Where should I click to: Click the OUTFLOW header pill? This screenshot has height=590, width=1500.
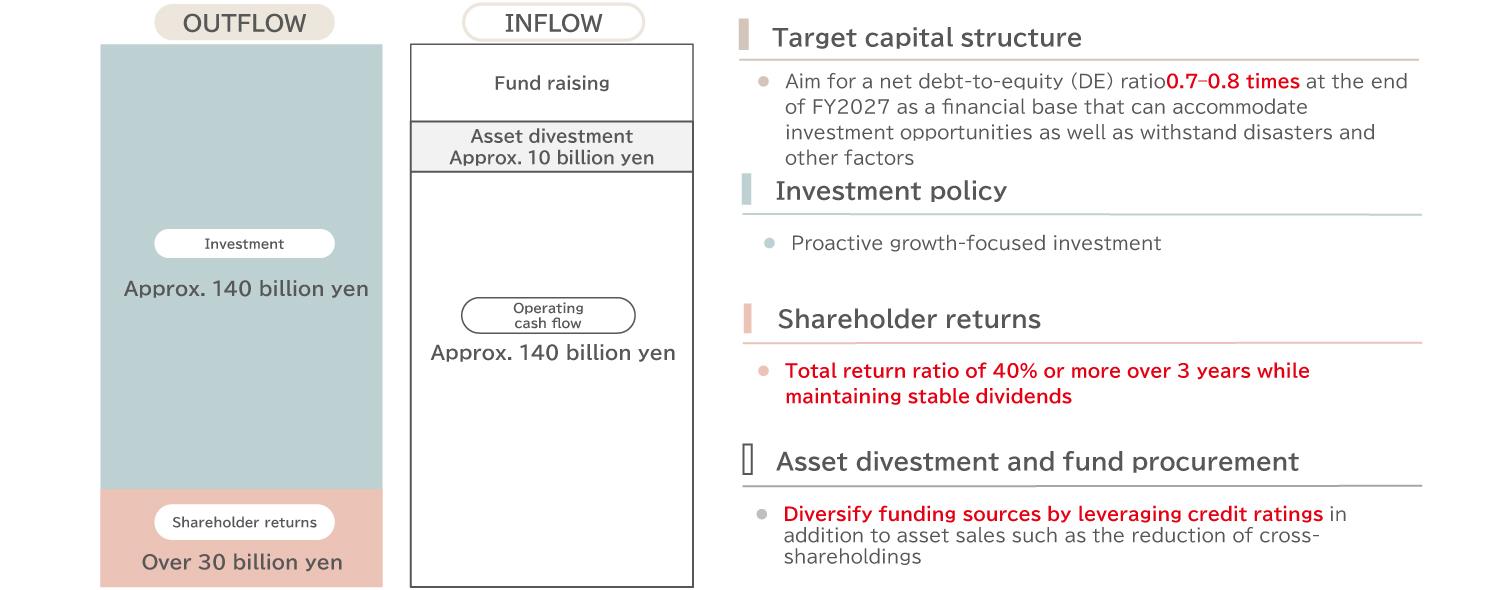[x=244, y=23]
